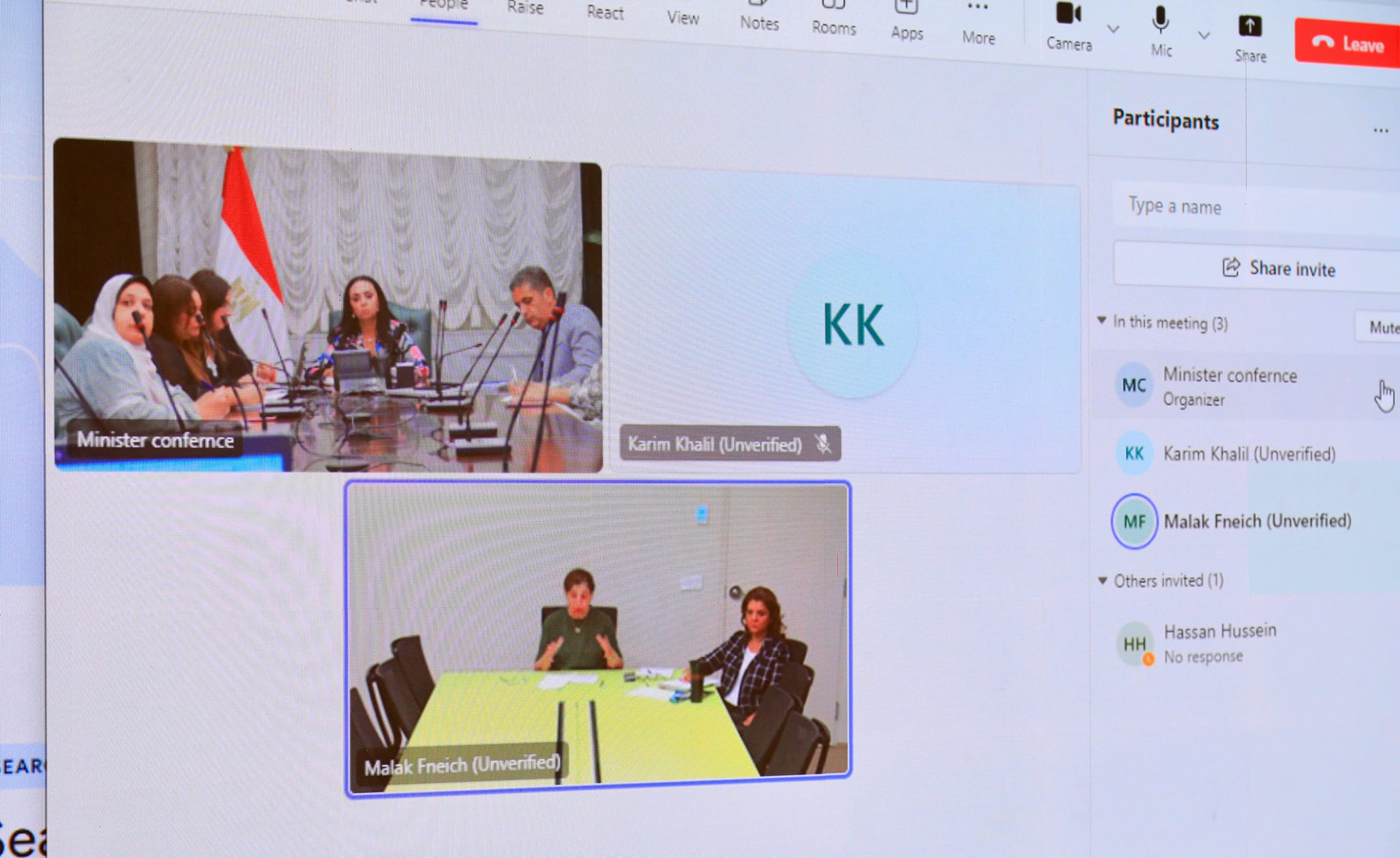Open the View menu
1400x858 pixels.
click(x=683, y=17)
